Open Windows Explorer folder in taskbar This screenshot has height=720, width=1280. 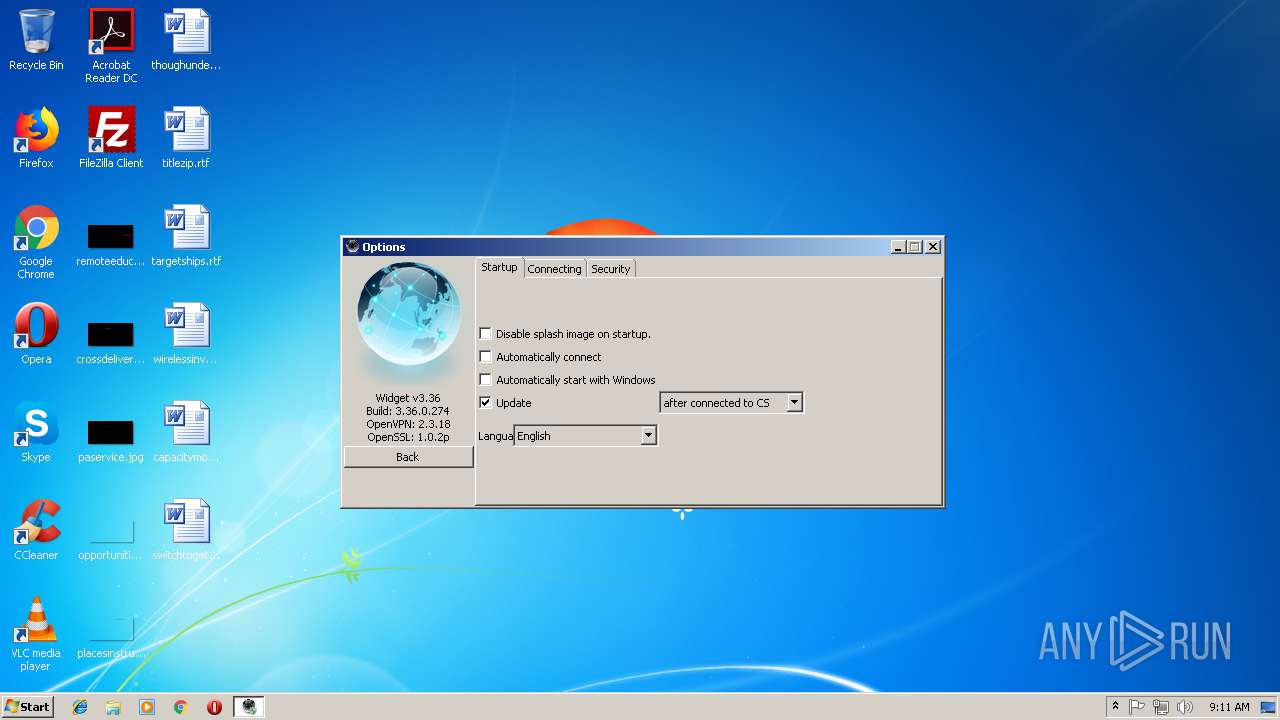[x=113, y=707]
